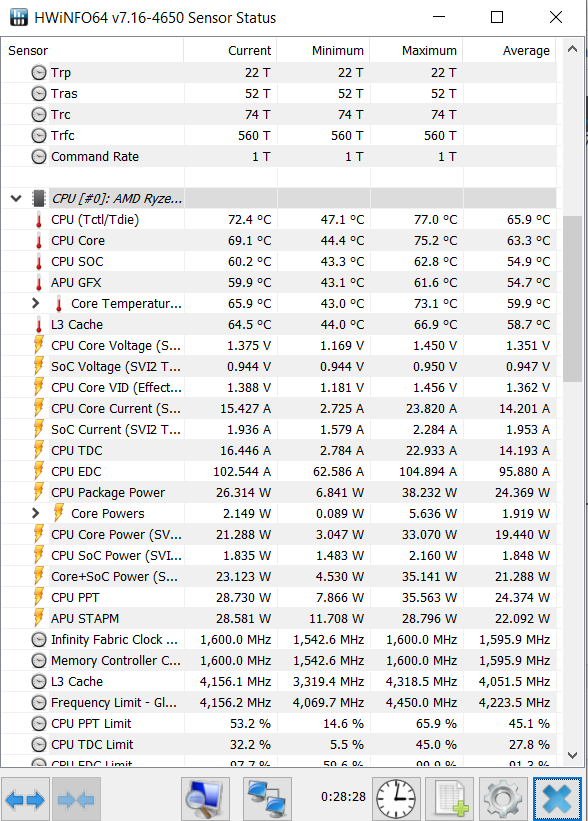Click the expand columns blue arrows icon
The height and width of the screenshot is (821, 588).
(25, 799)
